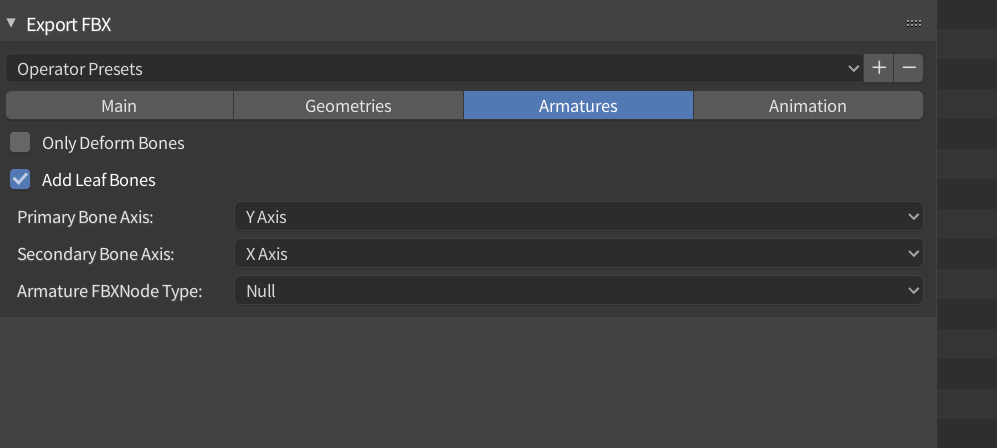997x448 pixels.
Task: Click the Only Deform Bones label
Action: pos(113,143)
